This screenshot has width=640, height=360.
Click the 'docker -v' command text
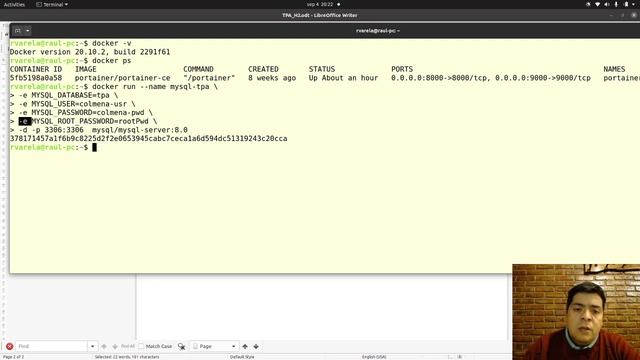[111, 43]
